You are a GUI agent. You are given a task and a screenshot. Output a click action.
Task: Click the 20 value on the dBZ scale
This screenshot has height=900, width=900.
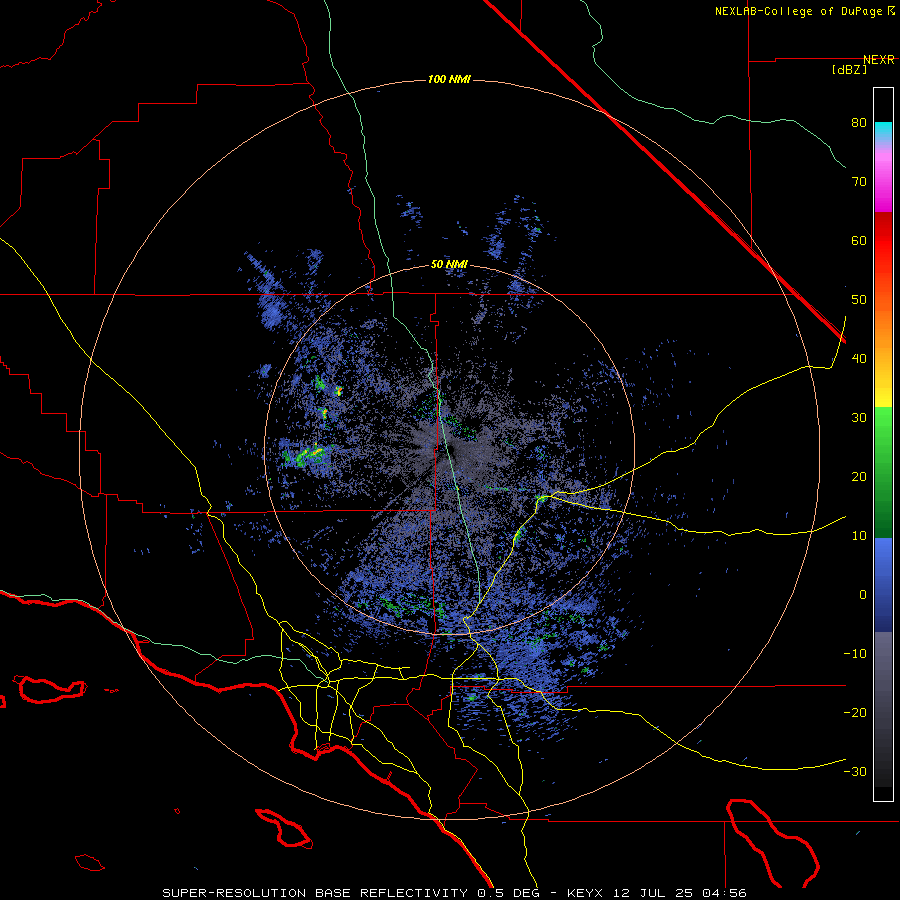(859, 477)
